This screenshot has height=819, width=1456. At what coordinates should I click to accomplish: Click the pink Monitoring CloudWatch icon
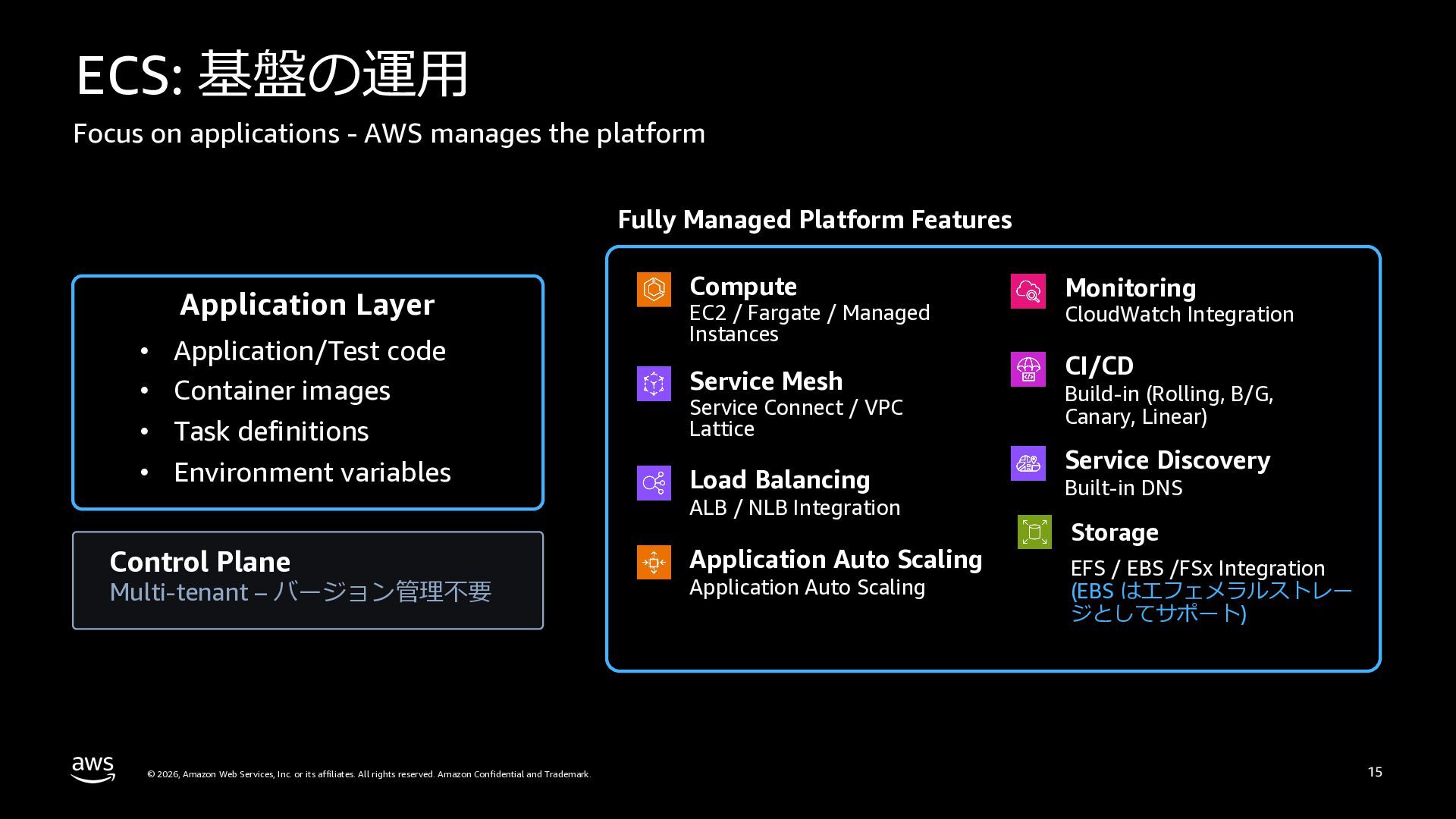coord(1028,291)
